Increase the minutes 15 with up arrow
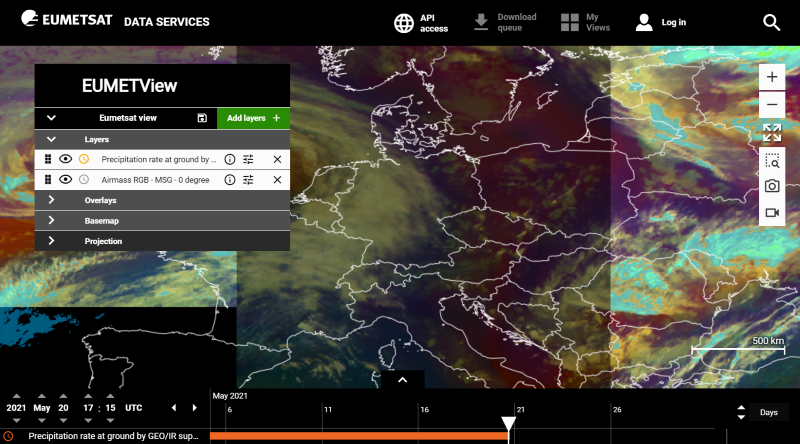This screenshot has width=800, height=444. 110,396
